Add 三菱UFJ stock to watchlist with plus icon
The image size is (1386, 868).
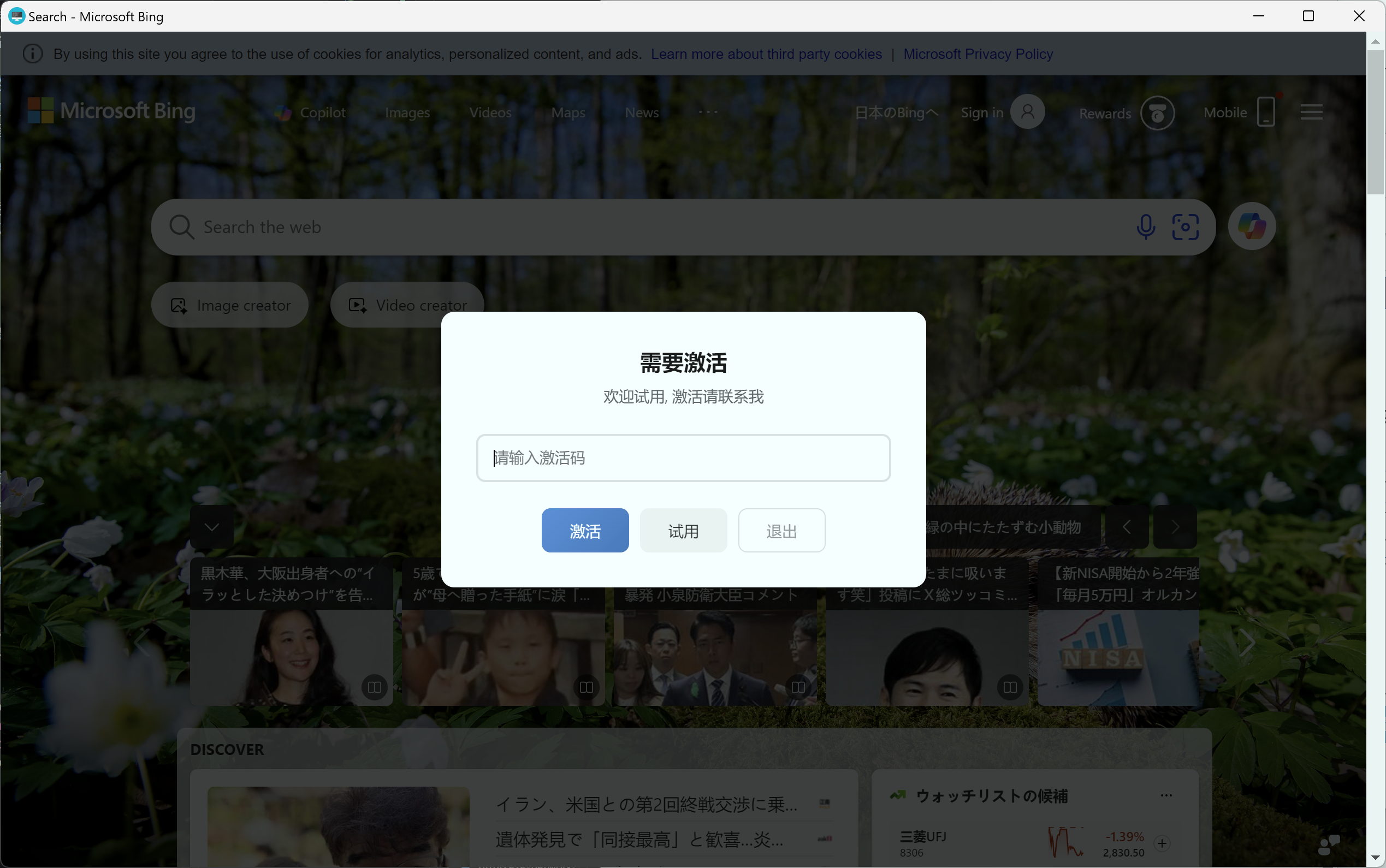tap(1163, 843)
